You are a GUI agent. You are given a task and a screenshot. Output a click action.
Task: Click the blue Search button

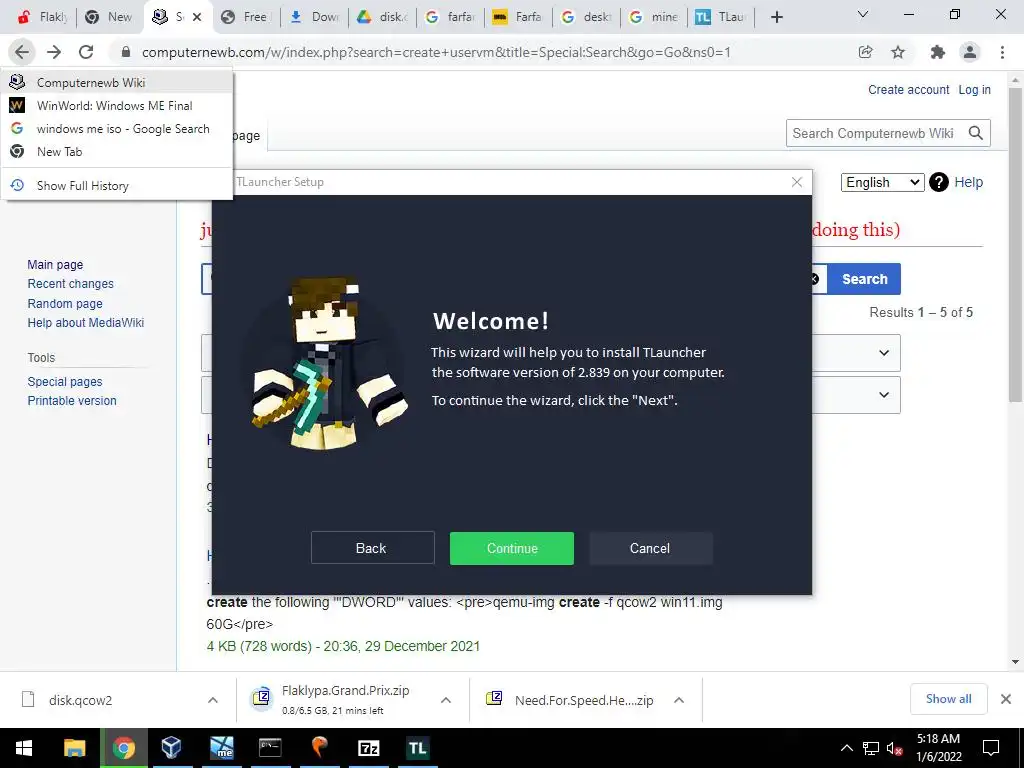point(864,279)
